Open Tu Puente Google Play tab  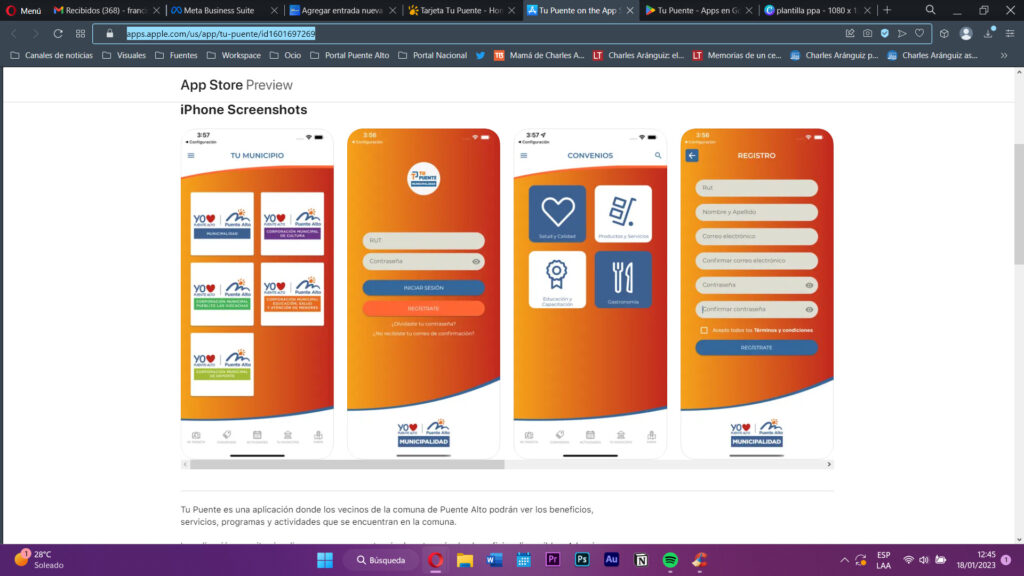point(697,10)
